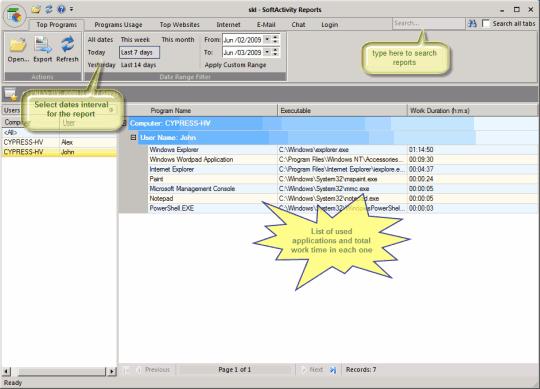Select the CYPRESS-HV John user row
Image resolution: width=540 pixels, height=389 pixels.
[x=59, y=152]
